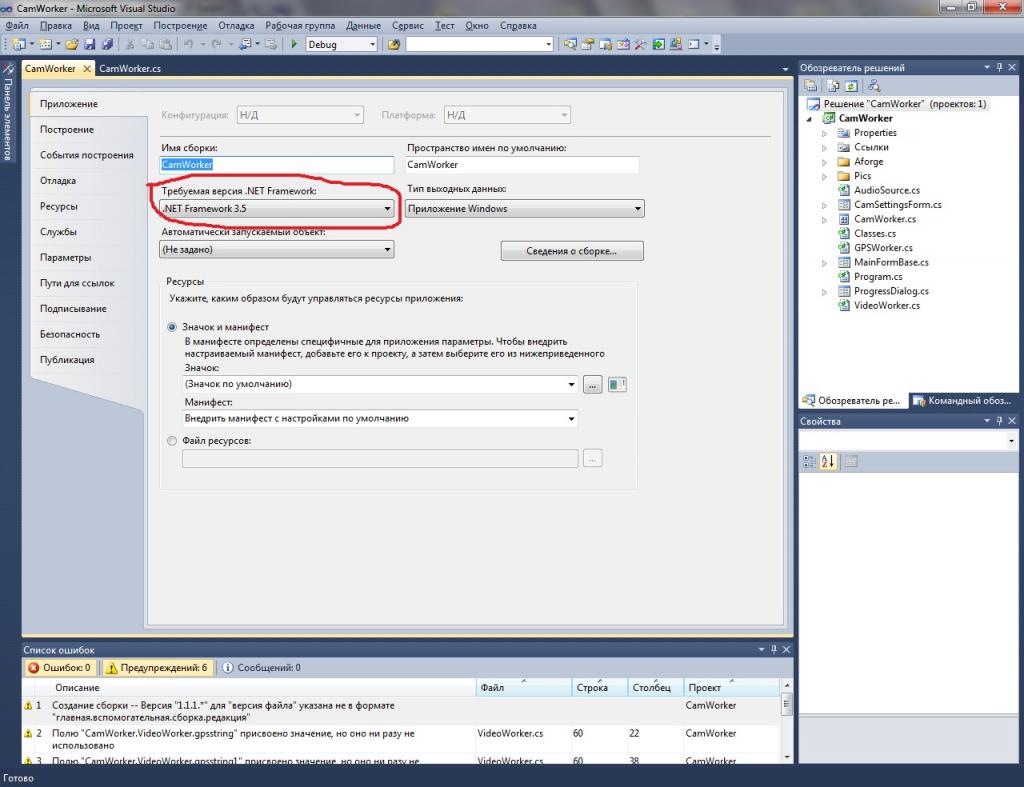The height and width of the screenshot is (787, 1024).
Task: Click the 'Имя сборки' CamWorker text field
Action: [x=277, y=165]
